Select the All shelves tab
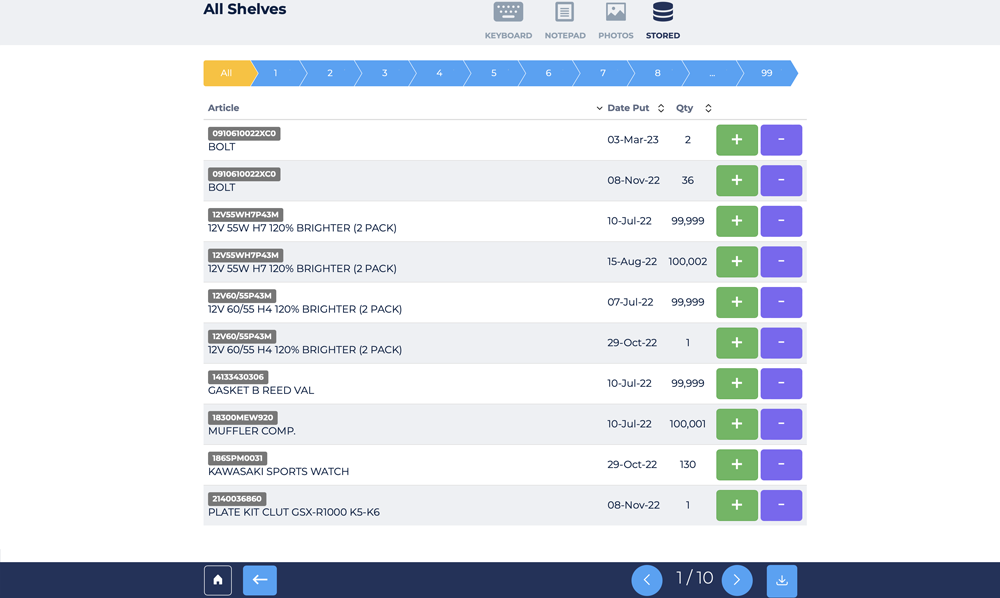Screen dimensions: 1000x598 click(227, 73)
